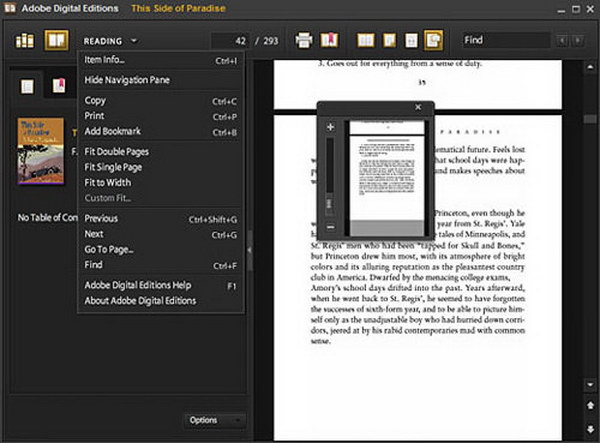Click the page number field showing 42
This screenshot has width=600, height=443.
(x=231, y=41)
